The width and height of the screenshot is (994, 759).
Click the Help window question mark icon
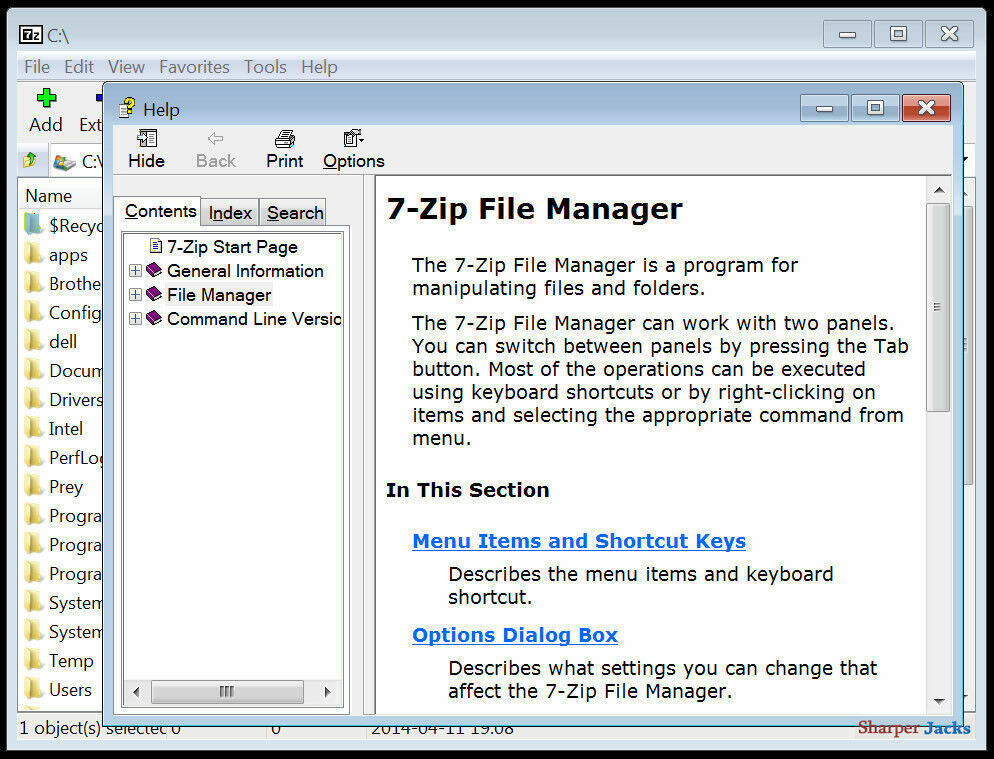tap(127, 108)
